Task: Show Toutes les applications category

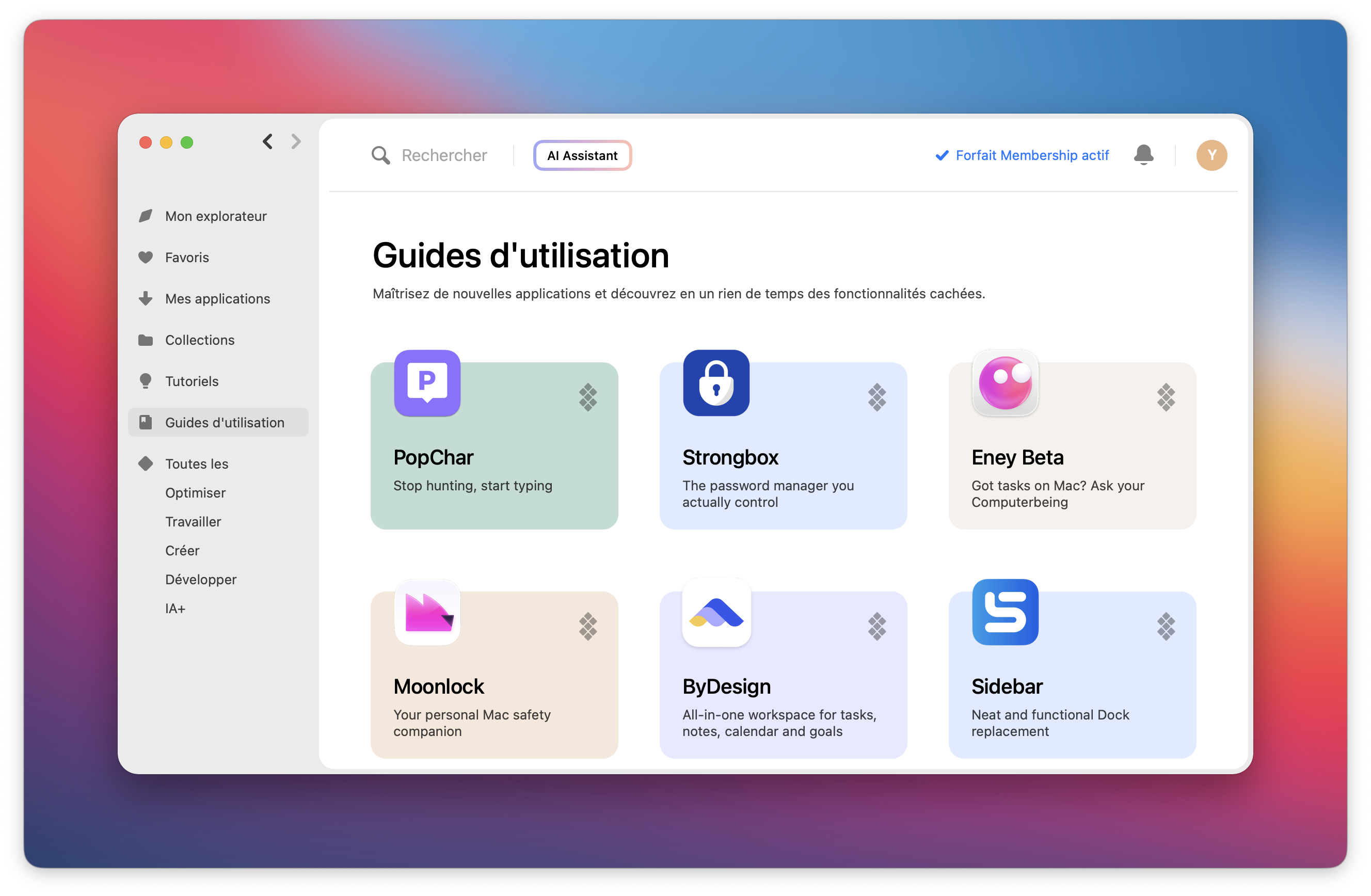Action: coord(218,463)
